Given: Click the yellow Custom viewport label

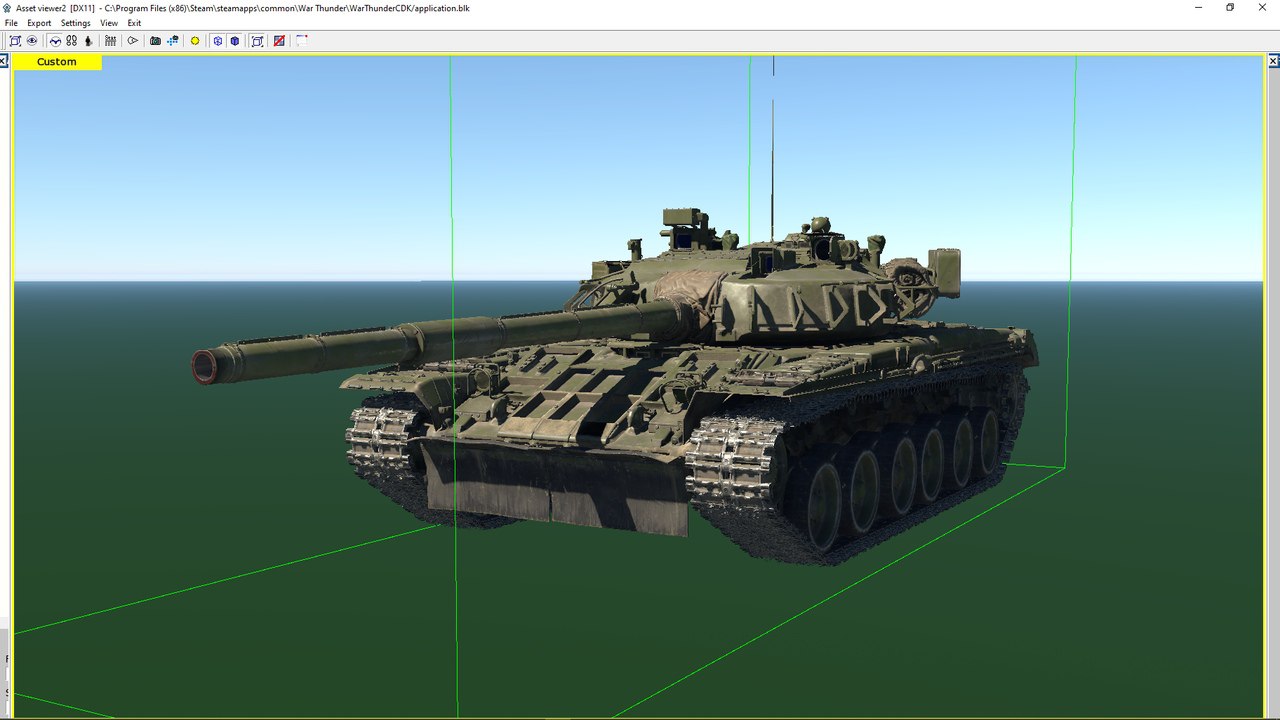Looking at the screenshot, I should pyautogui.click(x=57, y=62).
